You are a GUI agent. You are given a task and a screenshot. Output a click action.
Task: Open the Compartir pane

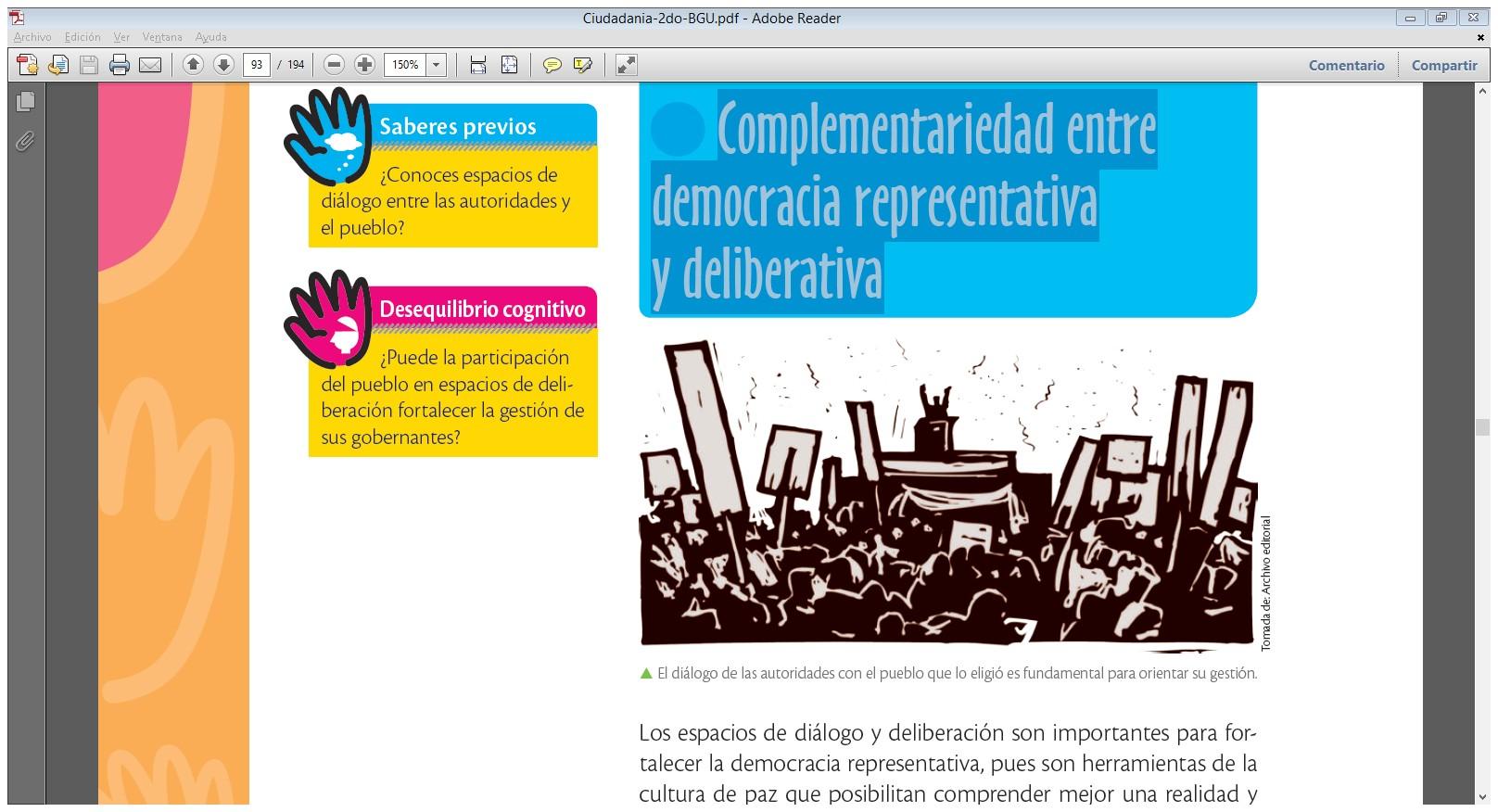[x=1444, y=65]
